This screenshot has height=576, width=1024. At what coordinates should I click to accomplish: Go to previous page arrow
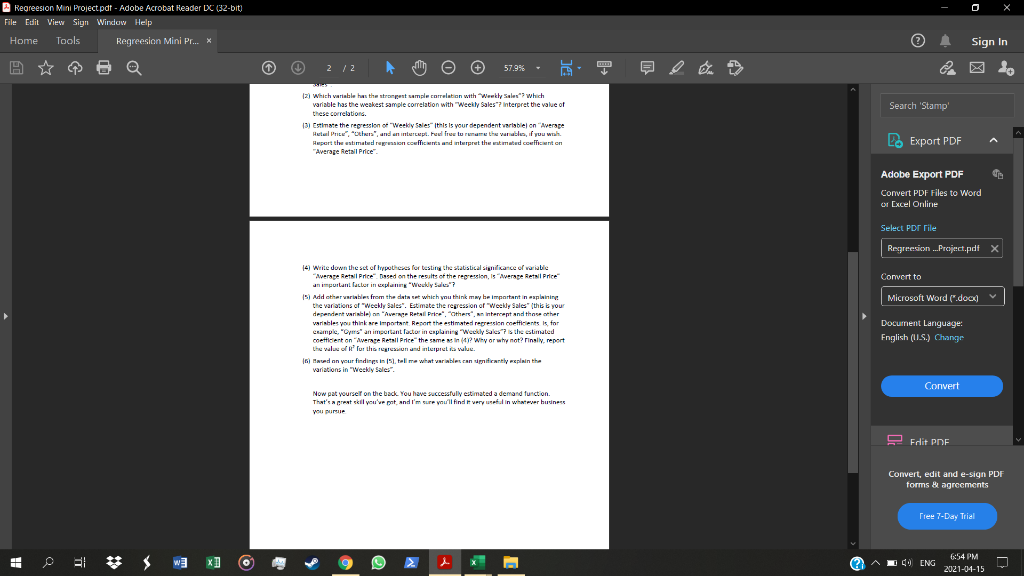pyautogui.click(x=269, y=68)
